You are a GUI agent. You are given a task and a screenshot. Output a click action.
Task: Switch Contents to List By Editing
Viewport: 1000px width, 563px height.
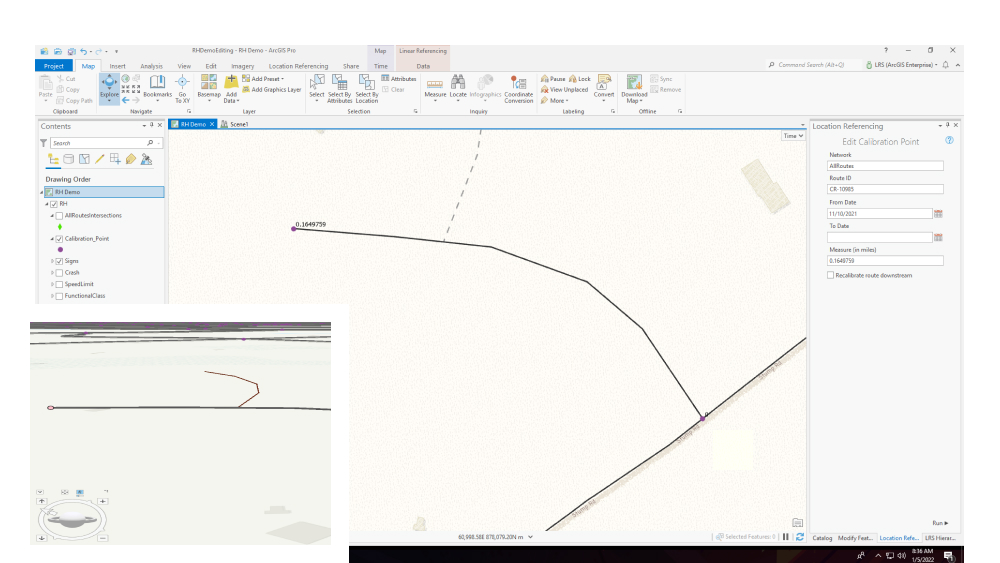99,159
